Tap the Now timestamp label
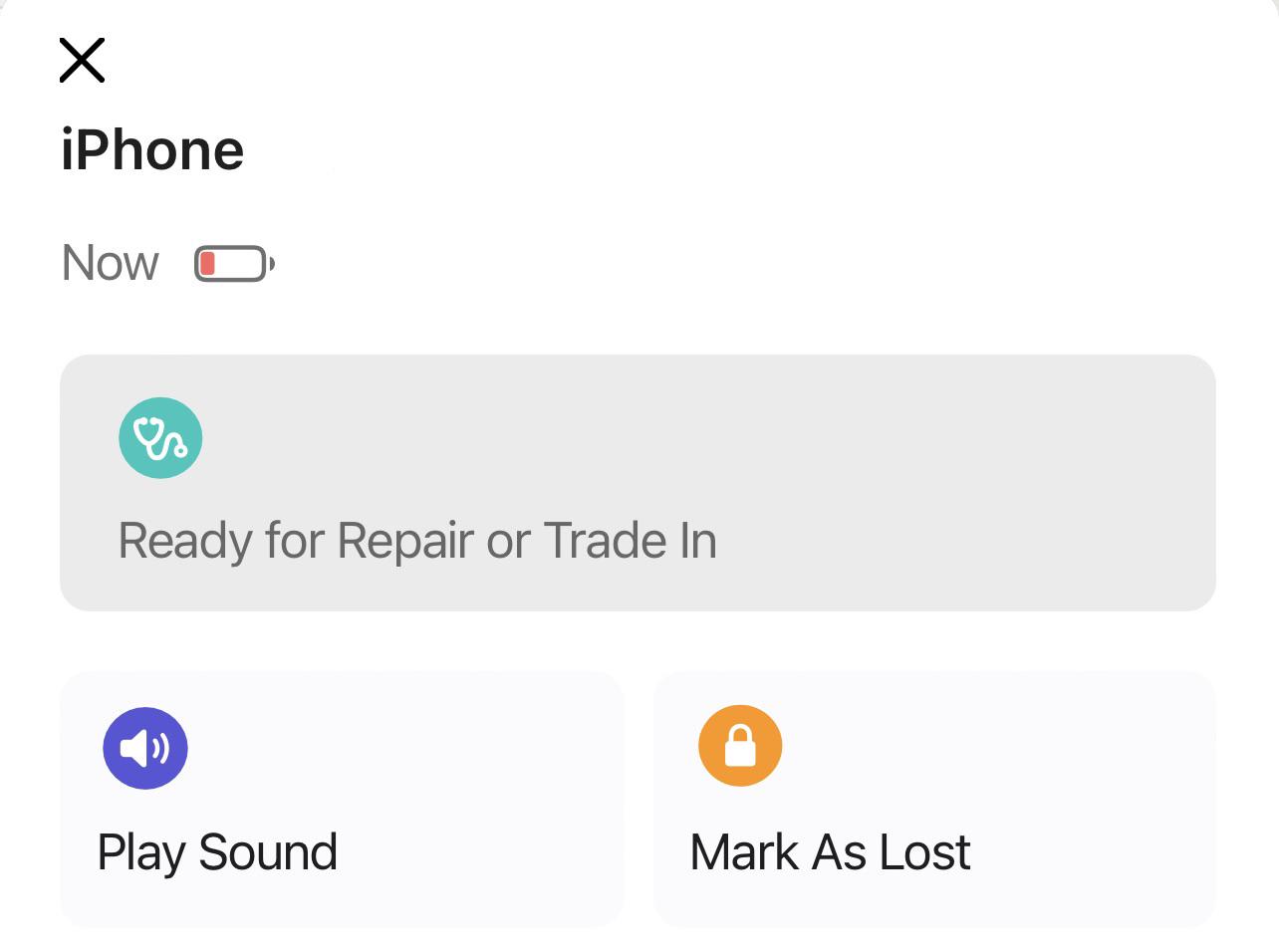The image size is (1279, 952). [x=110, y=263]
